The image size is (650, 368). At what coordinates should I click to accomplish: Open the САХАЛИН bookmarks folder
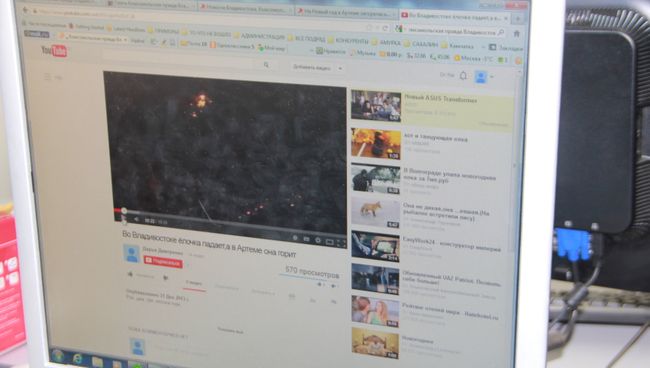[x=422, y=44]
